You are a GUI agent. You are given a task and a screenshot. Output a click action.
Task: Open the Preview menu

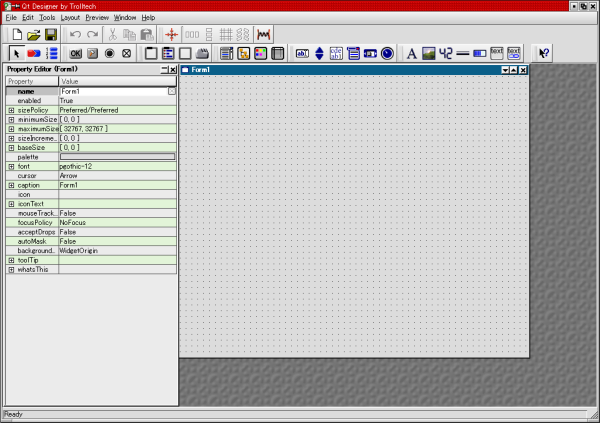[x=97, y=18]
